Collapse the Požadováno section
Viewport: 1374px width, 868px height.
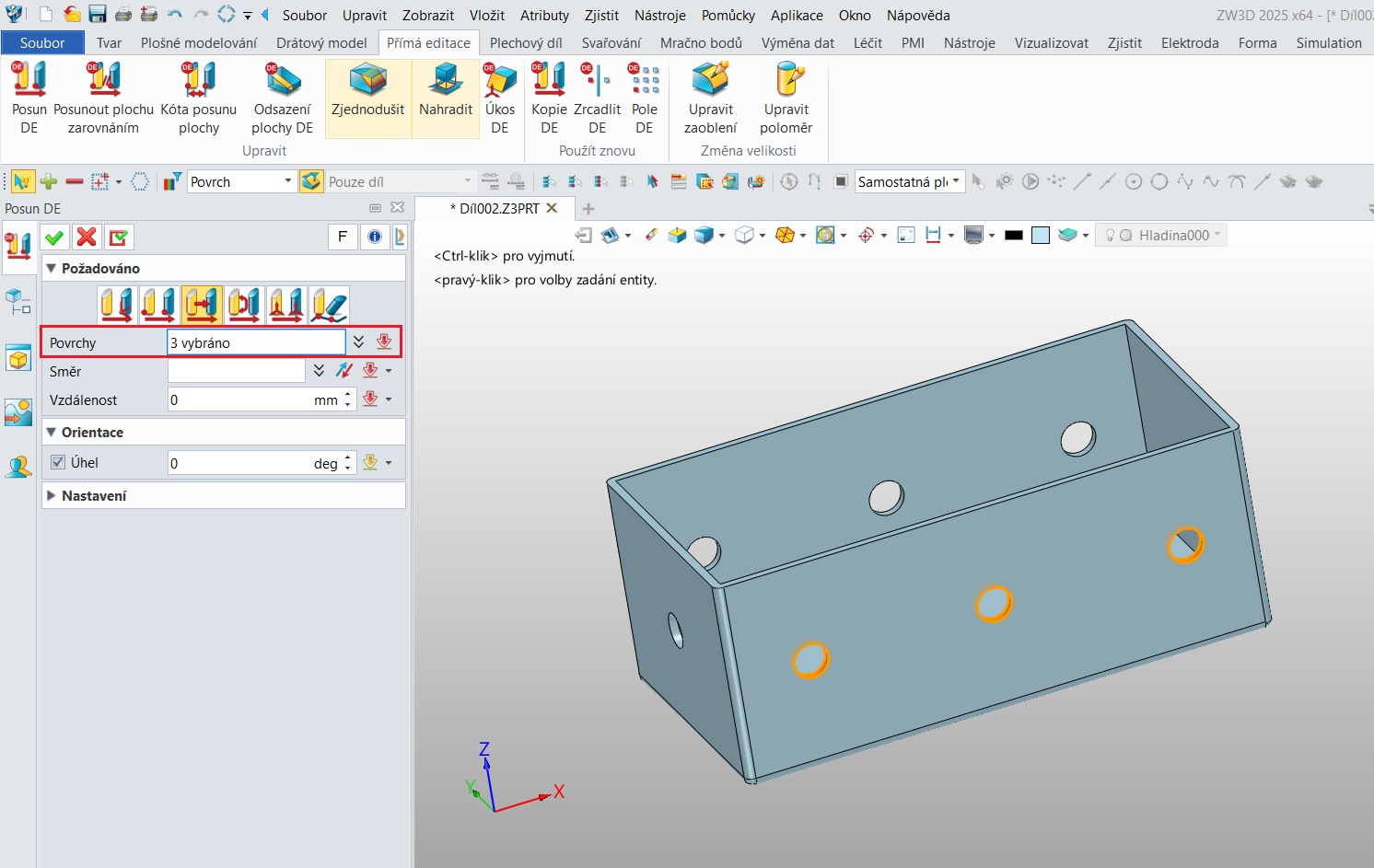coord(52,269)
